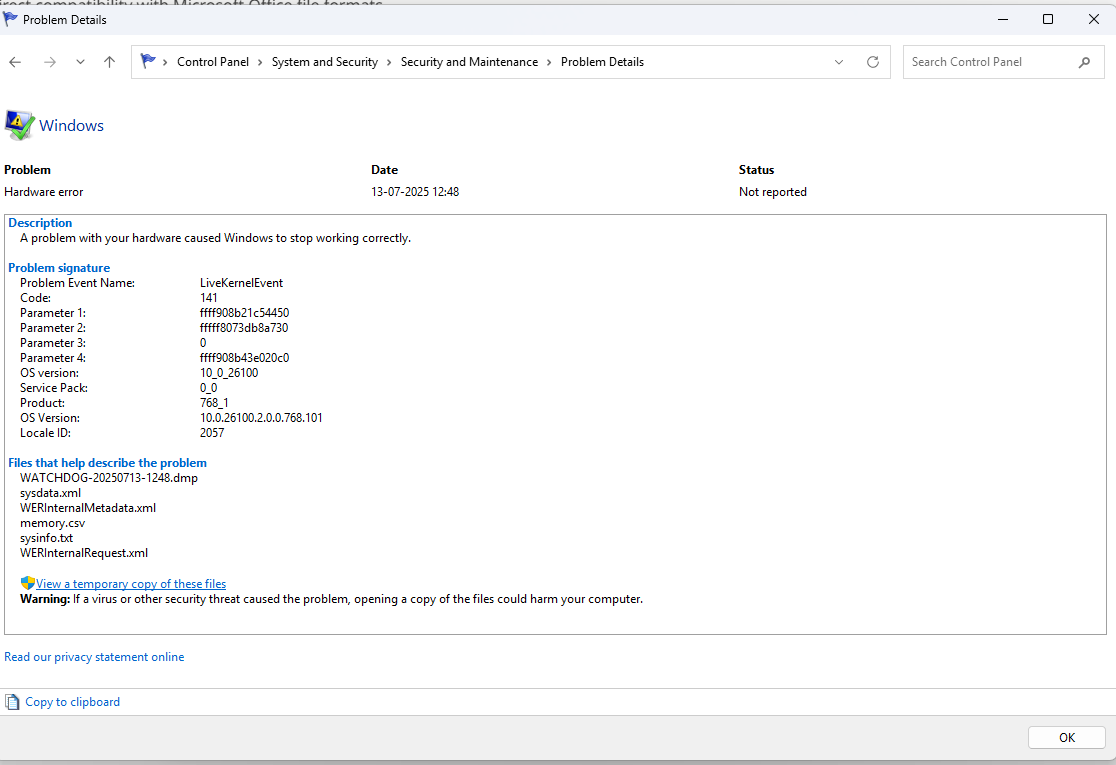Click Copy to clipboard link
This screenshot has height=765, width=1116.
click(73, 702)
